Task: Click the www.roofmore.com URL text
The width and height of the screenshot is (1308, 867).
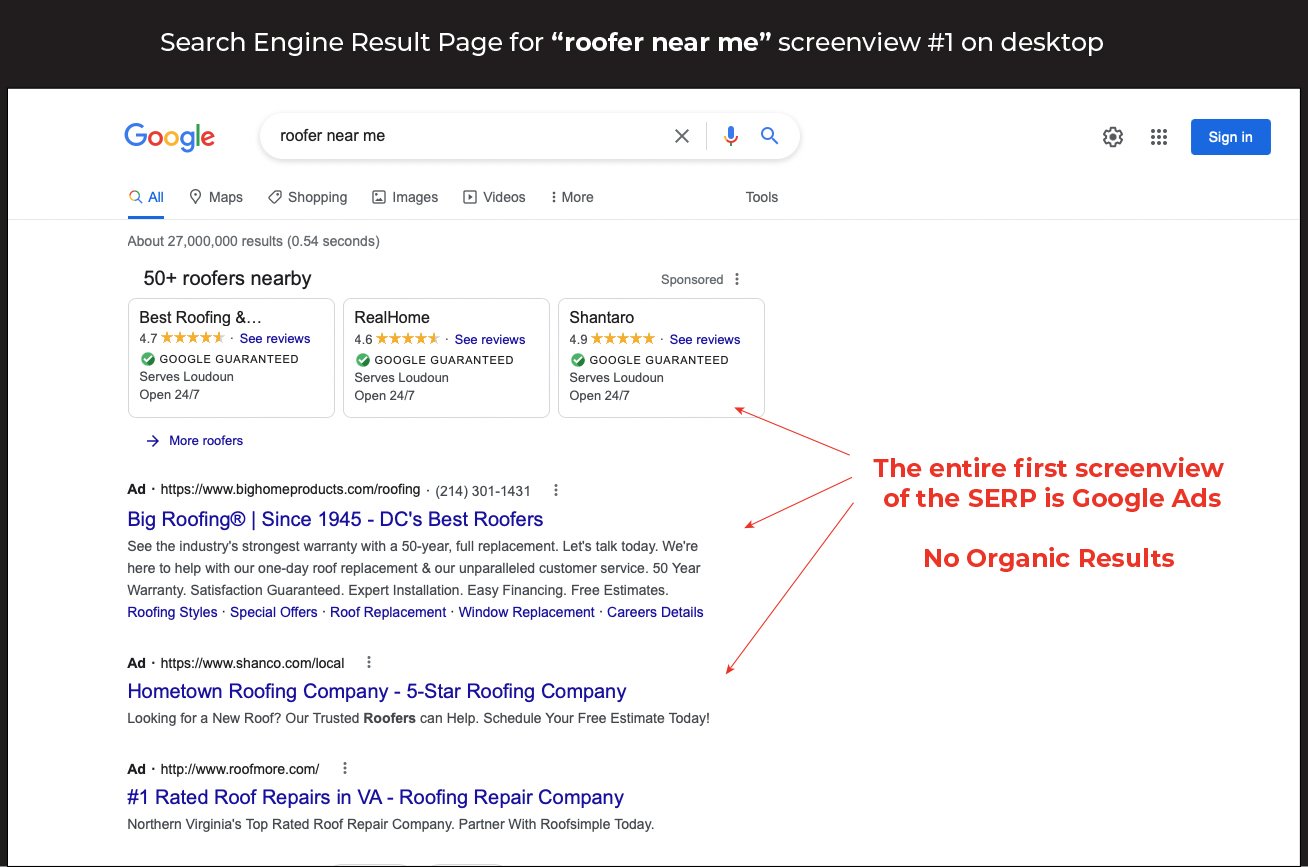Action: click(x=240, y=769)
